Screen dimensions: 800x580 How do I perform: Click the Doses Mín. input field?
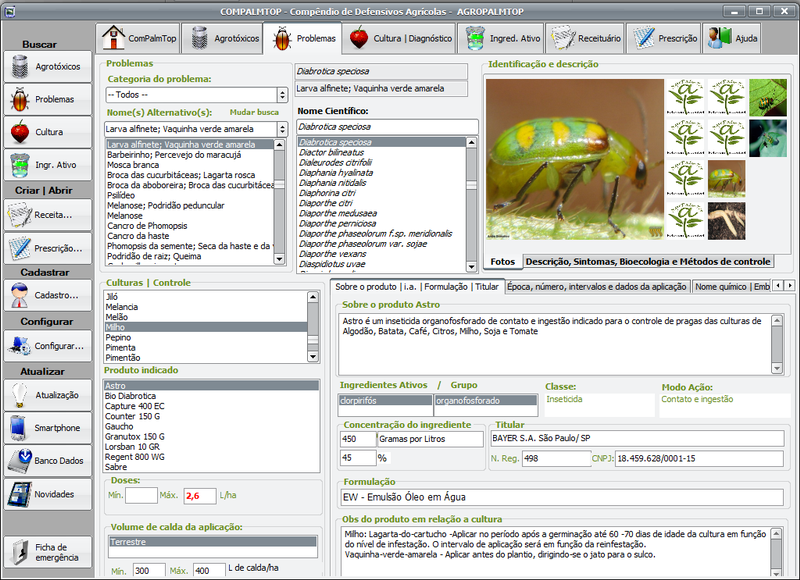(x=141, y=495)
